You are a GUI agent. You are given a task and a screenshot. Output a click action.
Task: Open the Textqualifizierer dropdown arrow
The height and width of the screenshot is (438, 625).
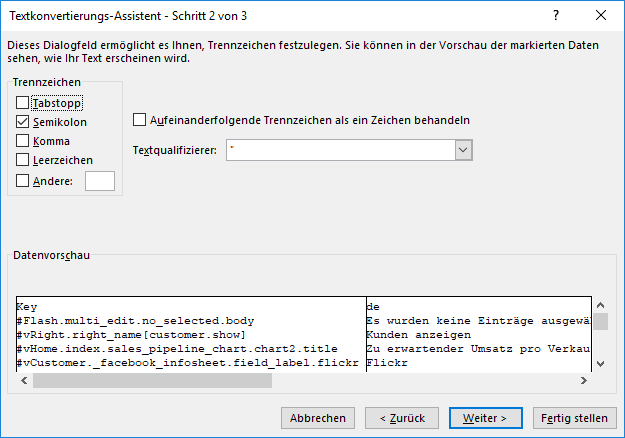(463, 149)
